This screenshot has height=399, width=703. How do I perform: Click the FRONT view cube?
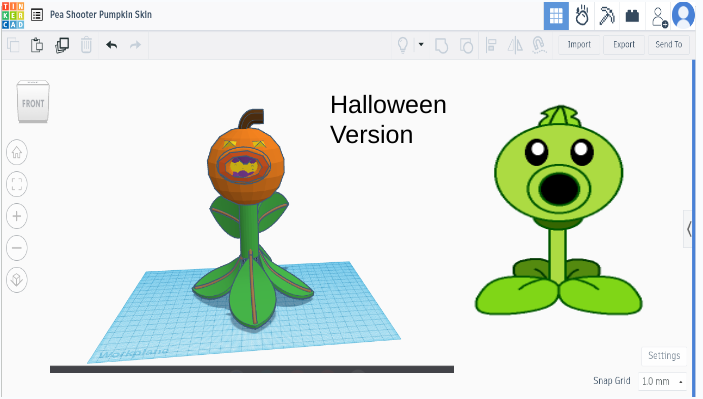[33, 102]
